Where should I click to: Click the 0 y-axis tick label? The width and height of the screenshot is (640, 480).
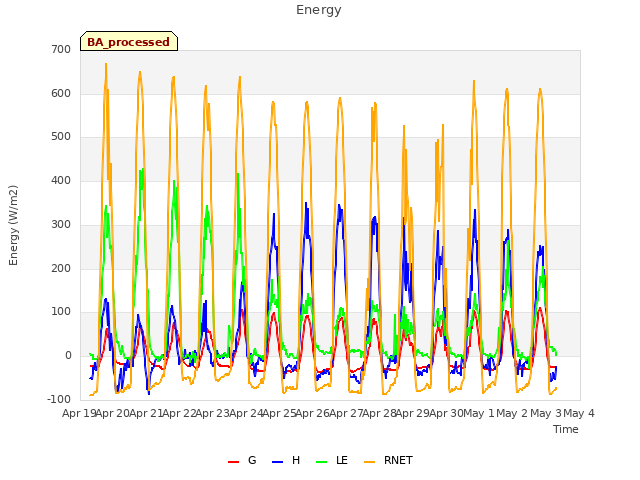coord(68,356)
